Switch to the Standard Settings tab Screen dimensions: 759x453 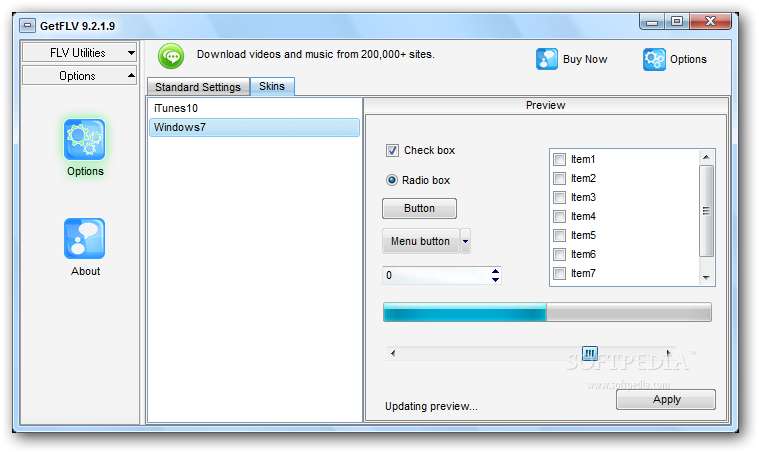point(198,87)
